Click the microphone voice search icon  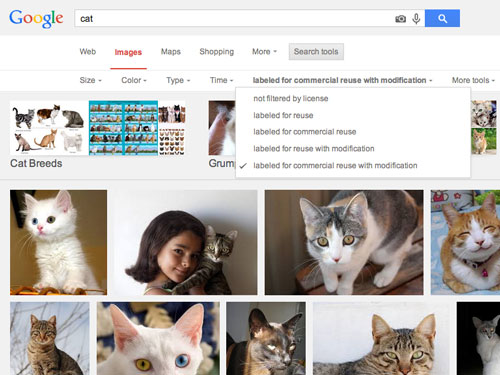tap(416, 19)
